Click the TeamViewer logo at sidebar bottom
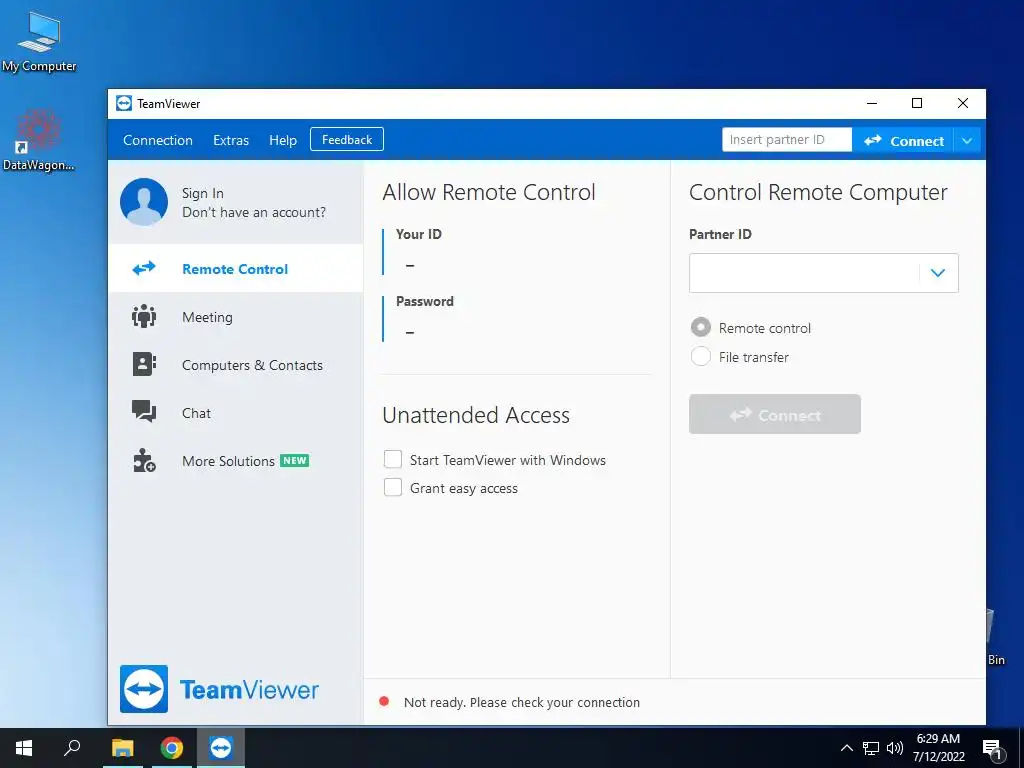Screen dimensions: 1024x768 pos(219,689)
